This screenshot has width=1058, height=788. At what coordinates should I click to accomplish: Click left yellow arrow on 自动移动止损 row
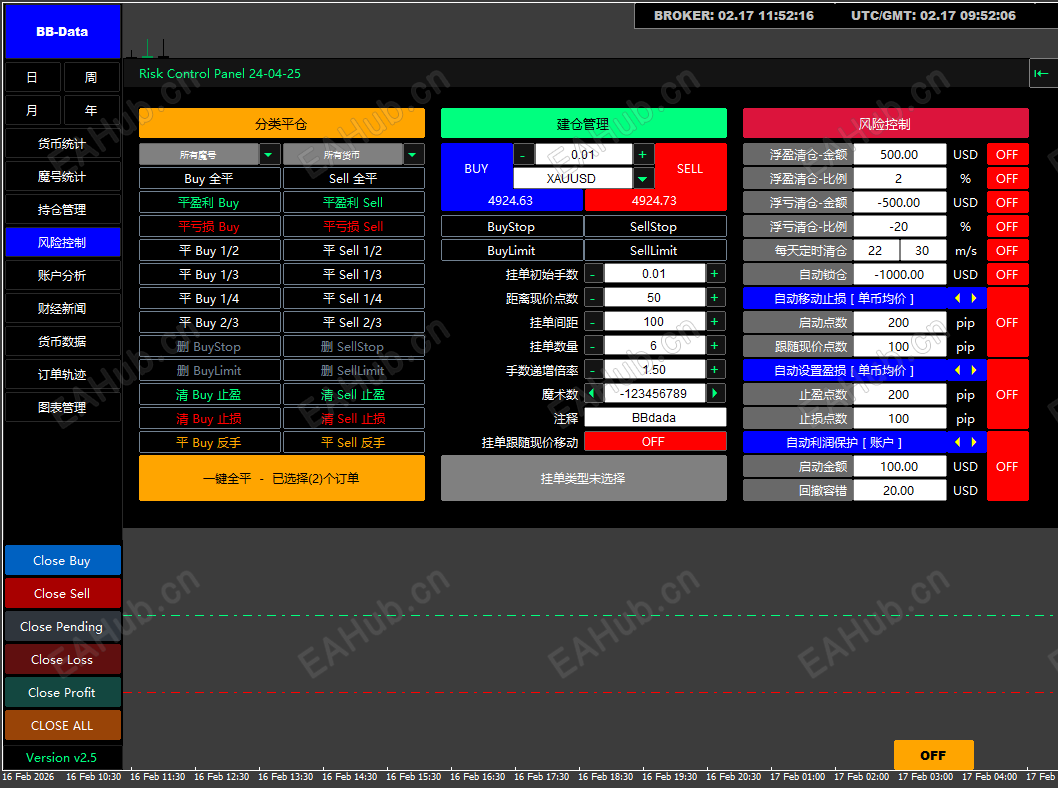[x=957, y=298]
